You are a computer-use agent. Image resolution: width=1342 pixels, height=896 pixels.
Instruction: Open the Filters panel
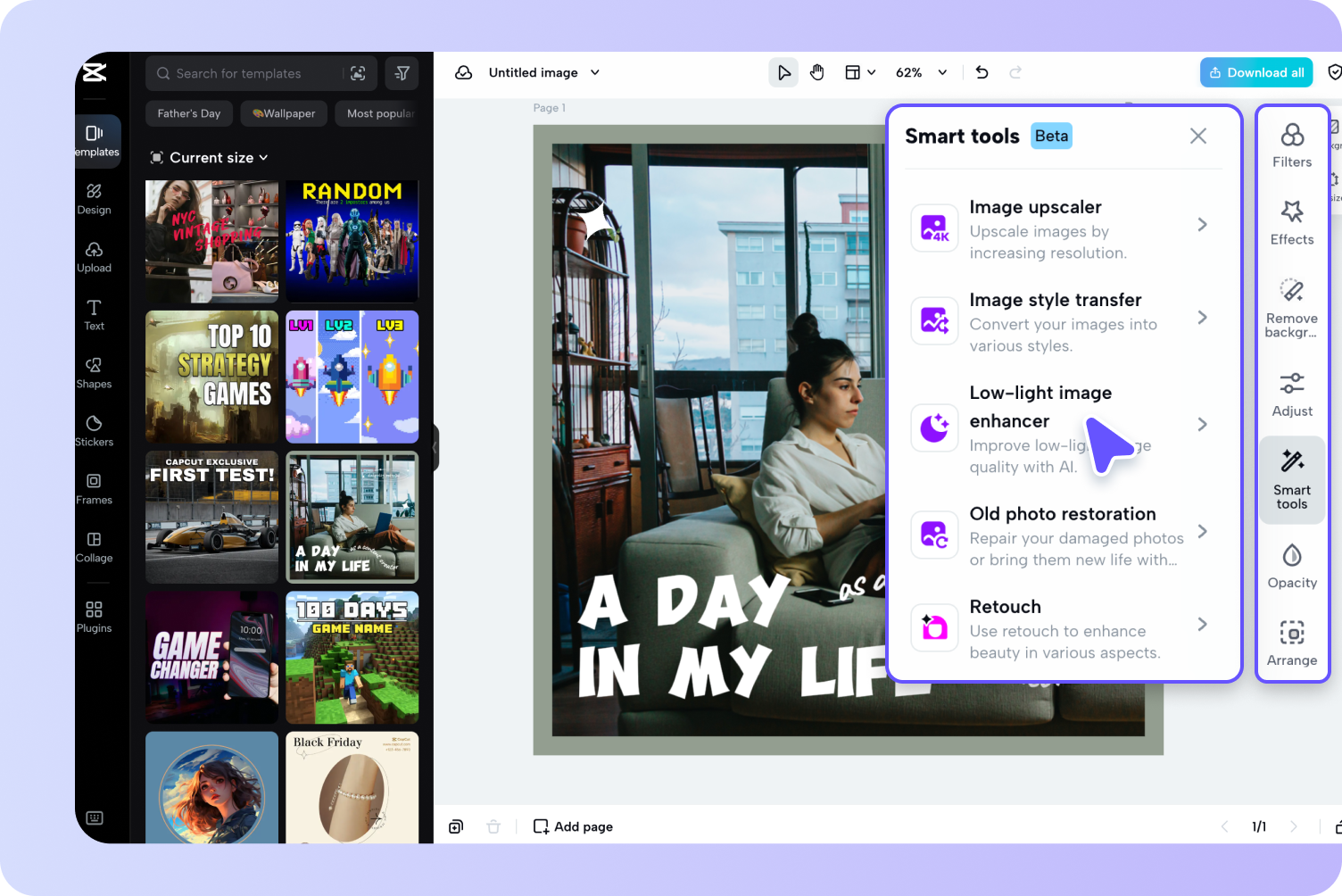[x=1292, y=145]
